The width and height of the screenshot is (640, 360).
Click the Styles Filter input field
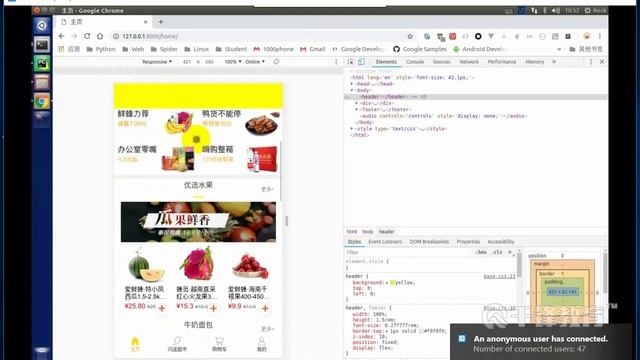408,252
